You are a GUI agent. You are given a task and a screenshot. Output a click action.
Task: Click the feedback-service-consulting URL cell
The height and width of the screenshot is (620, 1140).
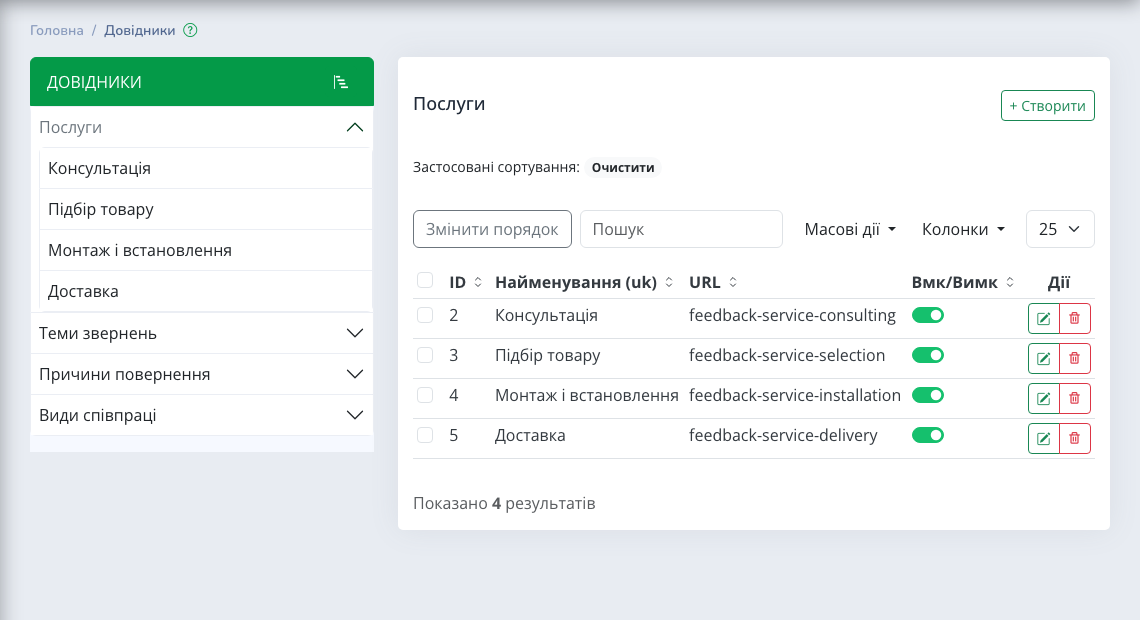point(792,315)
